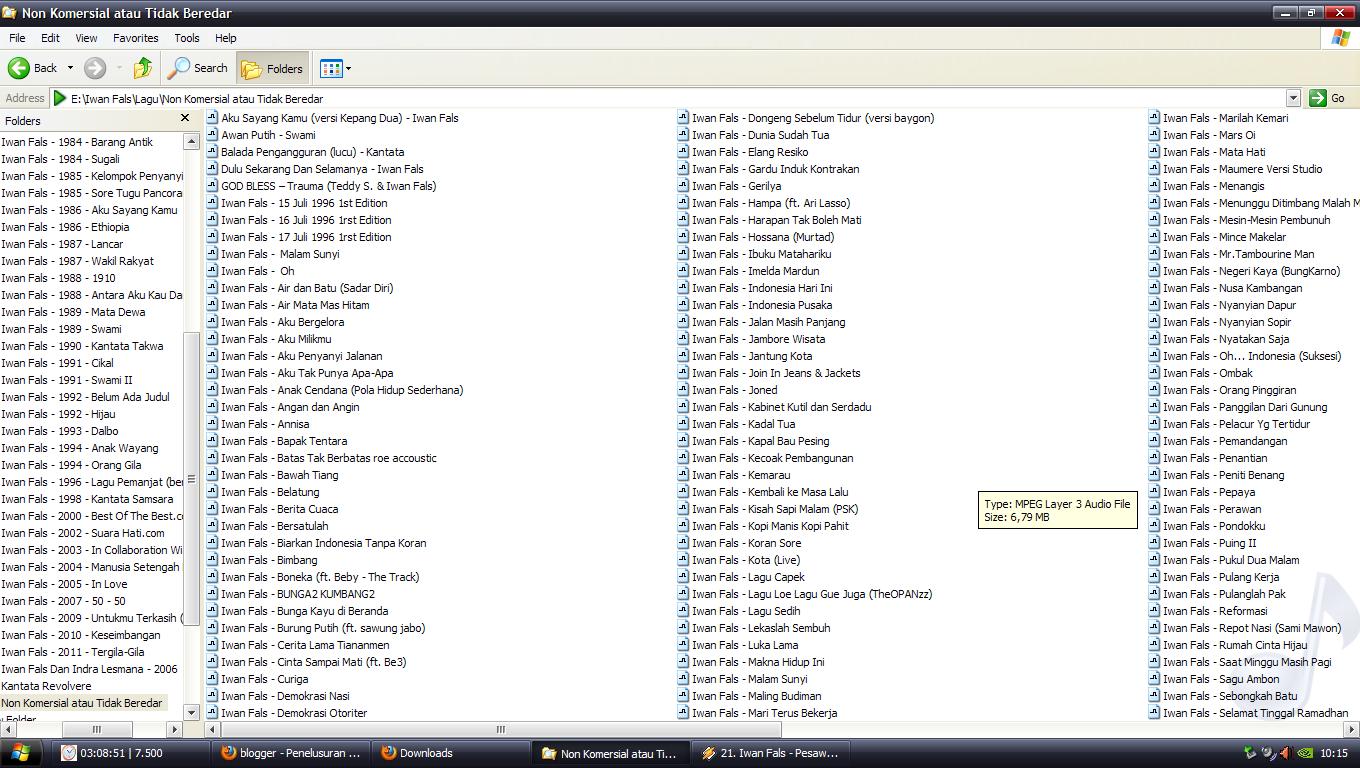Select folder Iwan Fals - 1991 - Cikal
Image resolution: width=1360 pixels, height=768 pixels.
point(57,363)
